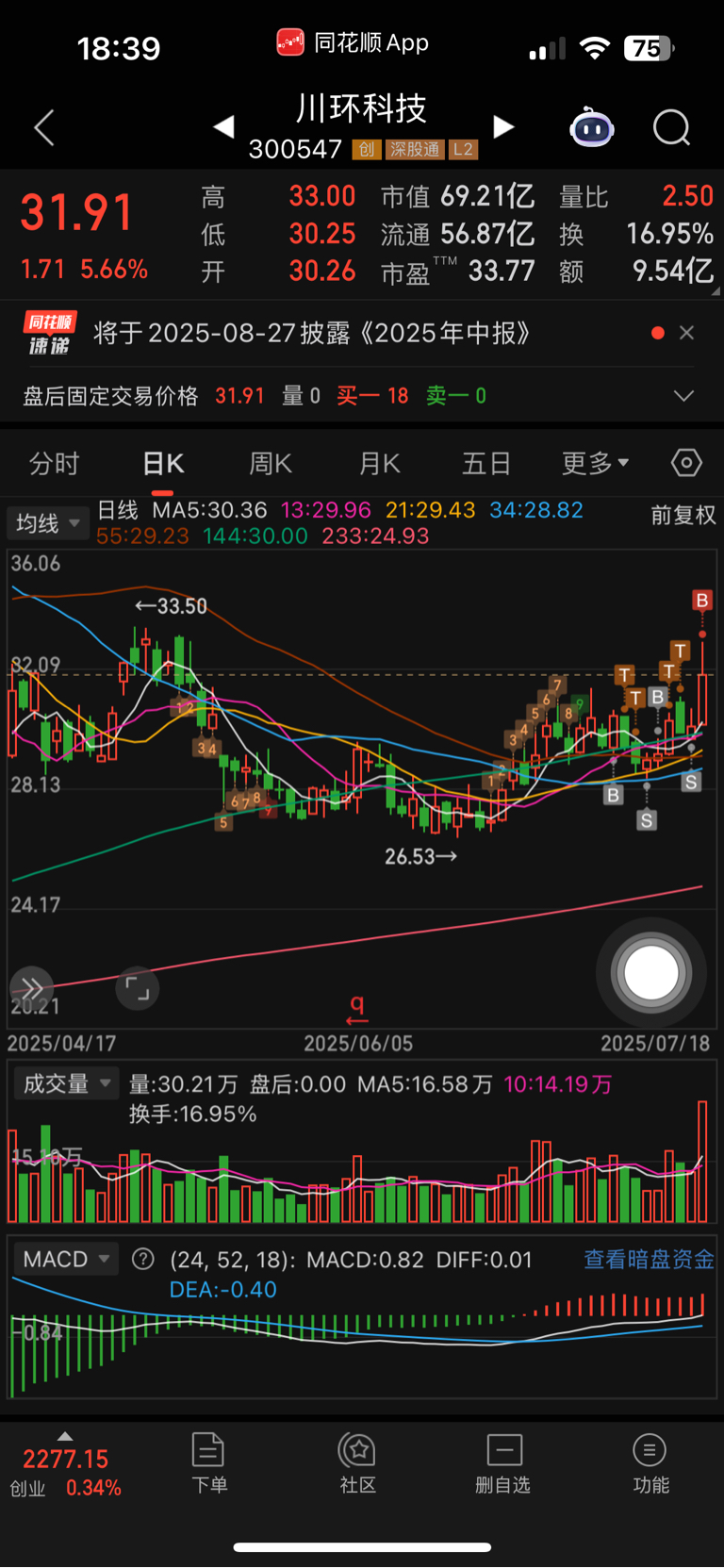Tap 买一 18 bid quote
The width and height of the screenshot is (724, 1568).
tap(372, 396)
